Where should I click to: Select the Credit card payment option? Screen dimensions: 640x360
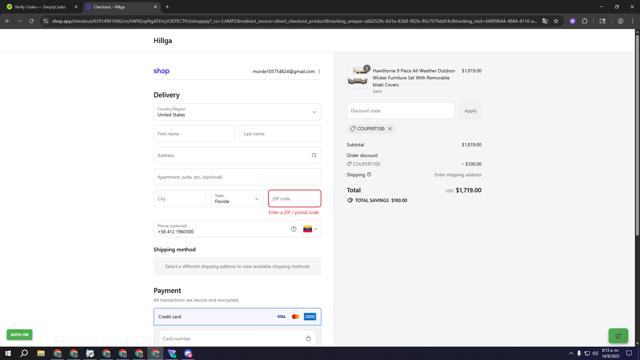pos(237,316)
